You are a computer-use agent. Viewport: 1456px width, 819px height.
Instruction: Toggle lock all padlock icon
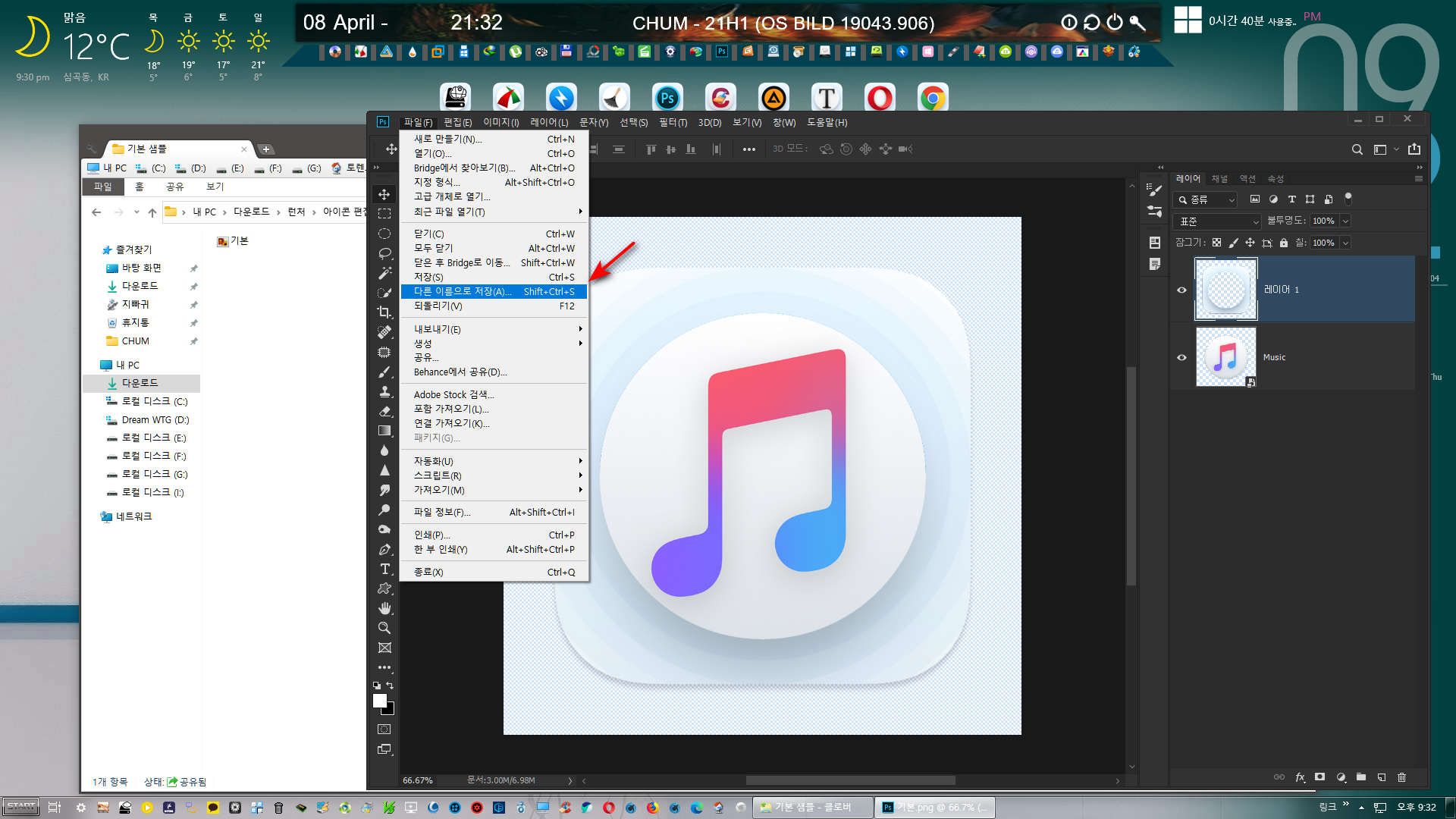pyautogui.click(x=1283, y=243)
